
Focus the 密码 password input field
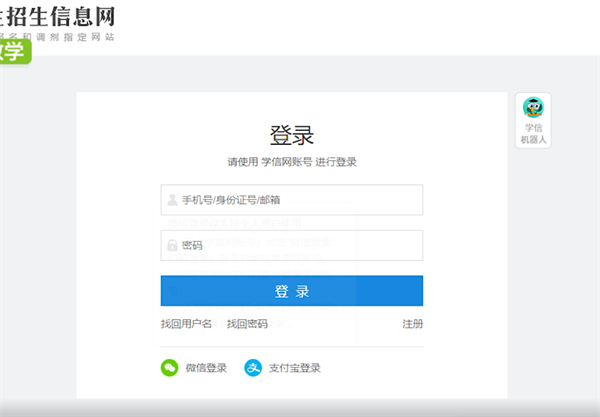(x=300, y=245)
